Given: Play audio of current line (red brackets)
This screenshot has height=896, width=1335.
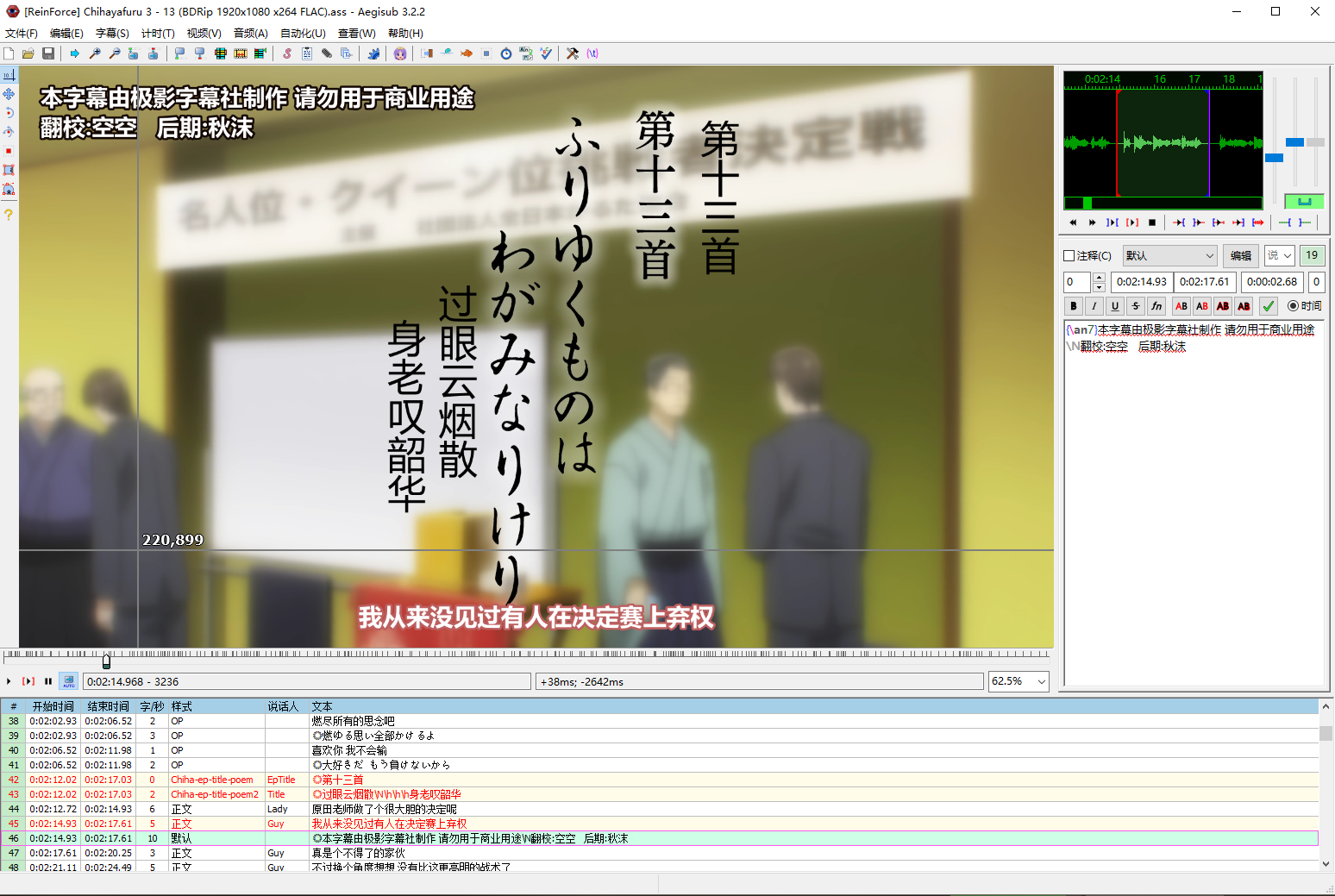Looking at the screenshot, I should click(1132, 222).
